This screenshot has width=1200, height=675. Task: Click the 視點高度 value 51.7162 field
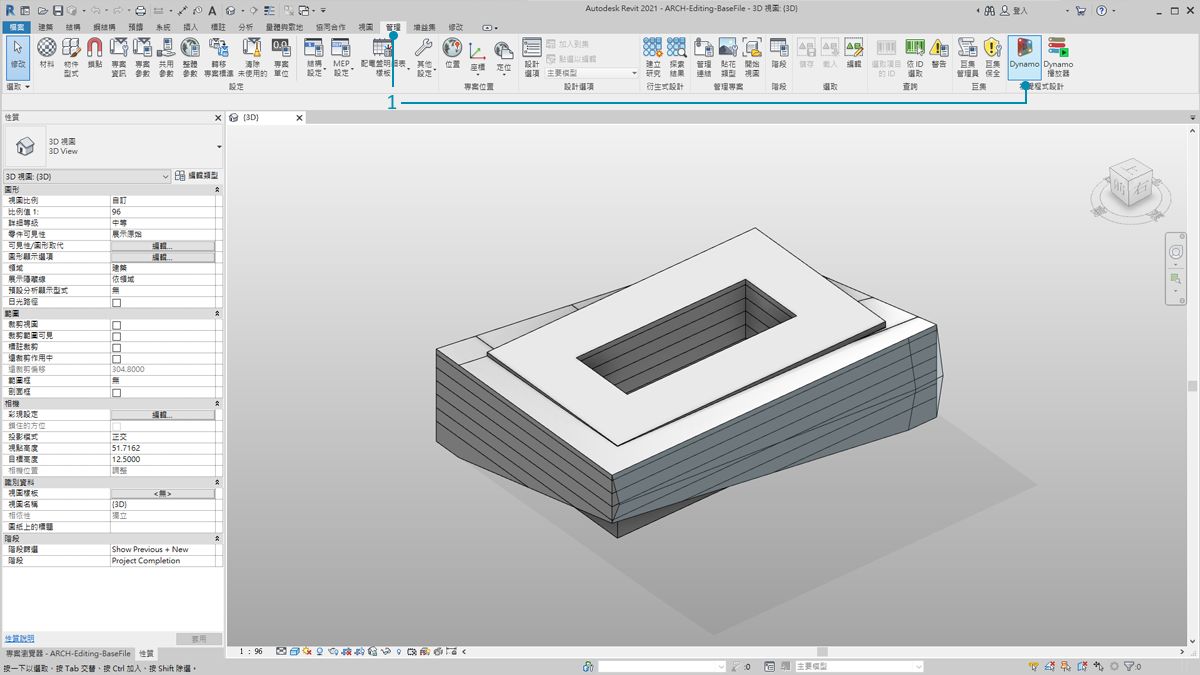pyautogui.click(x=162, y=448)
